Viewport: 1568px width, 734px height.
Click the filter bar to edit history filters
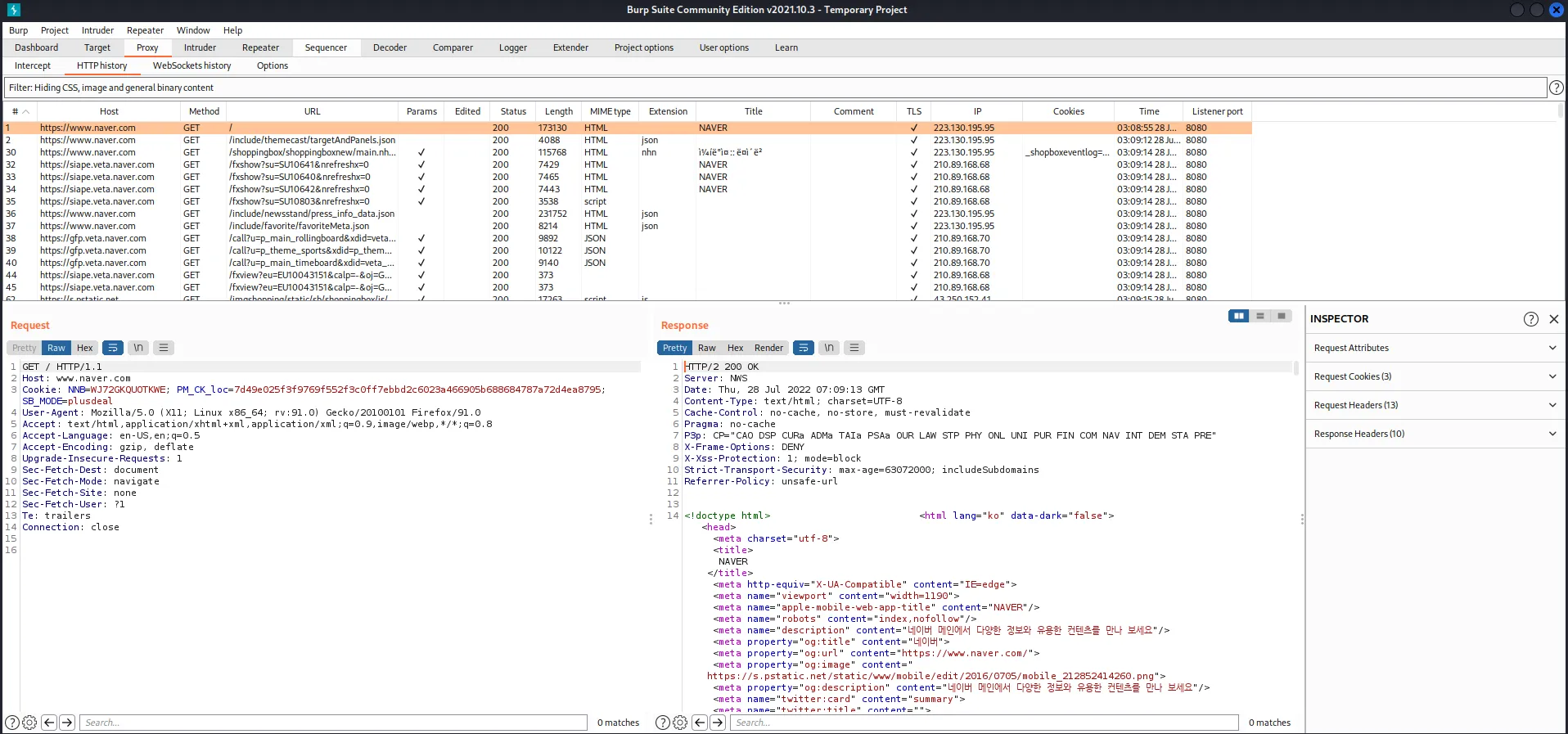[776, 88]
